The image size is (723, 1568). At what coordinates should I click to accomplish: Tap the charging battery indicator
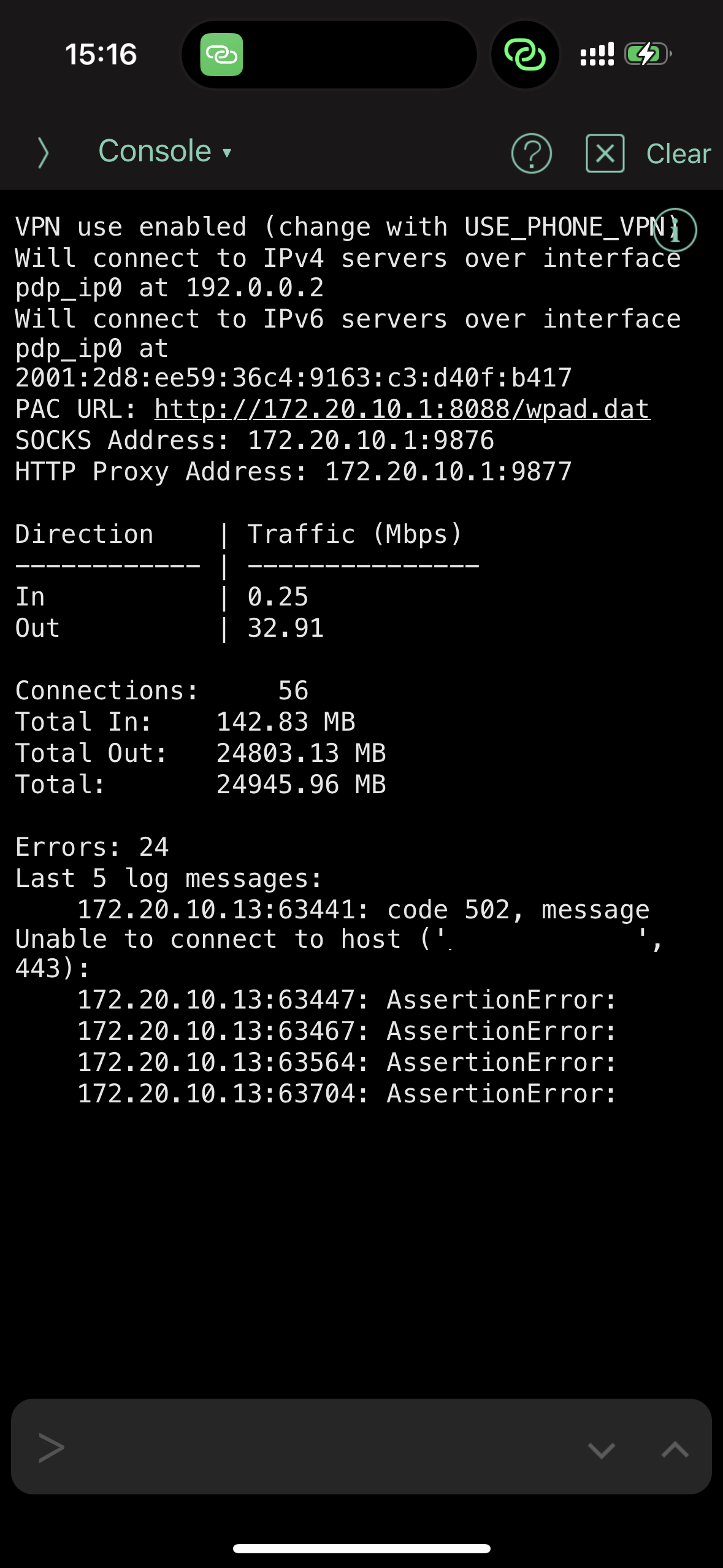click(x=648, y=55)
